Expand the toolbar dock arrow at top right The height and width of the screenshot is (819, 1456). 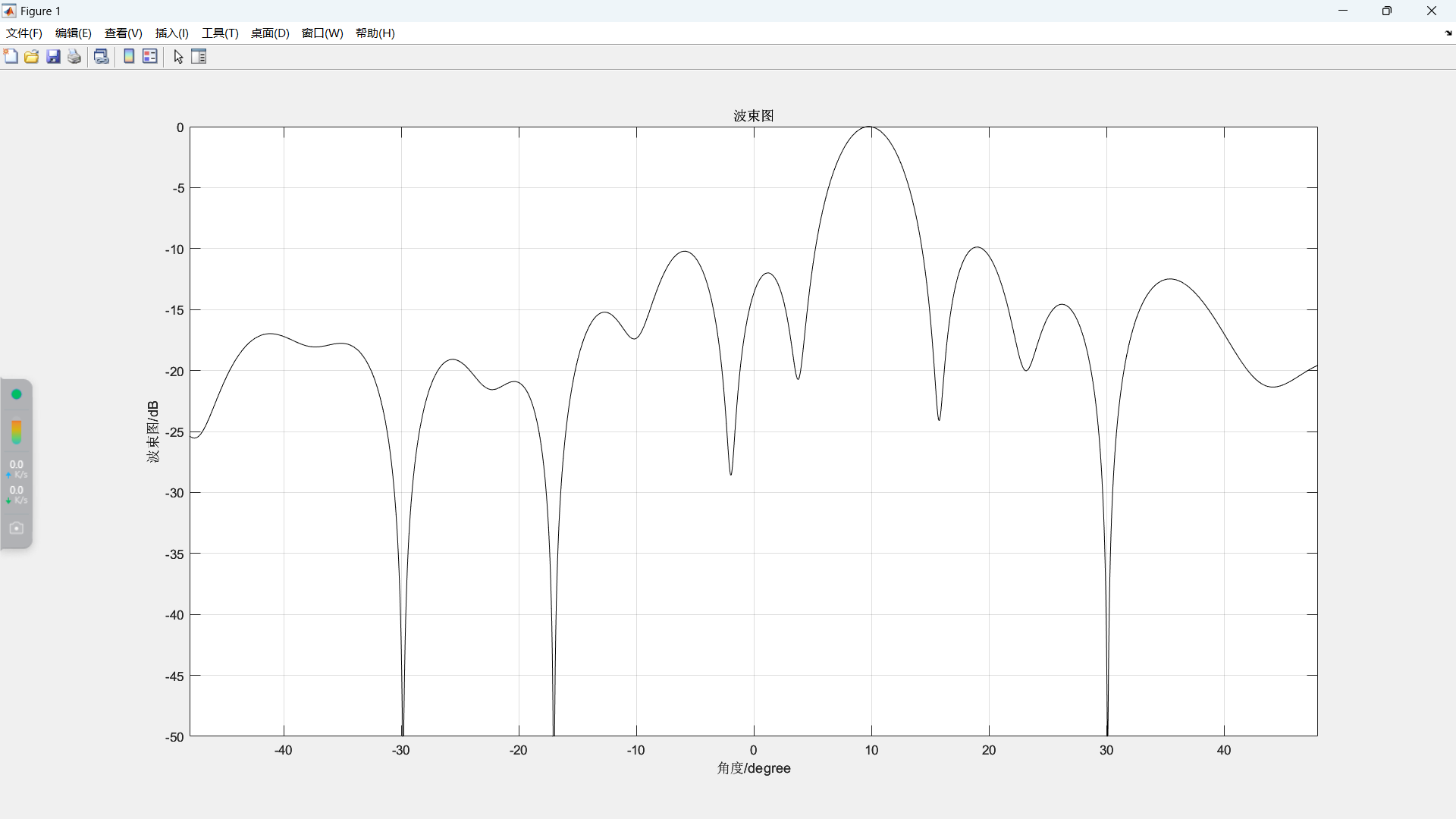(1448, 33)
